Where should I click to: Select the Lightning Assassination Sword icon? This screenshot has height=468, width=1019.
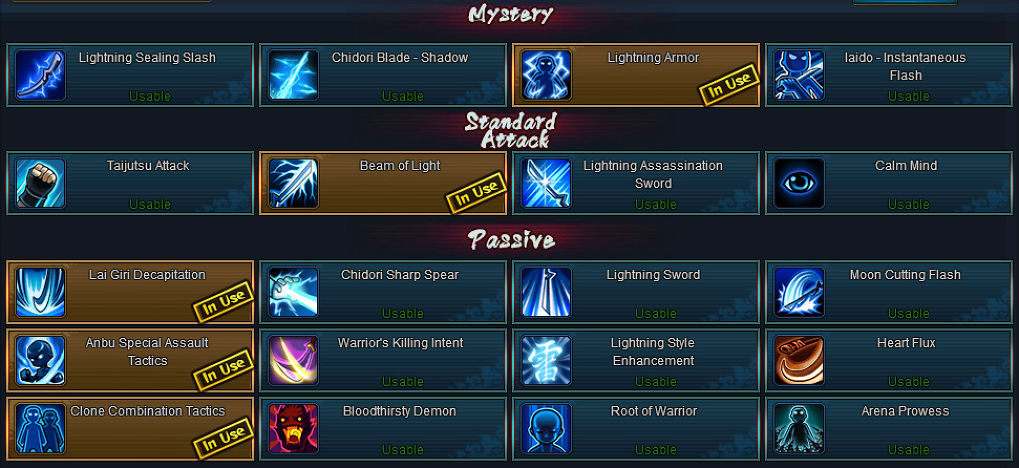click(547, 183)
